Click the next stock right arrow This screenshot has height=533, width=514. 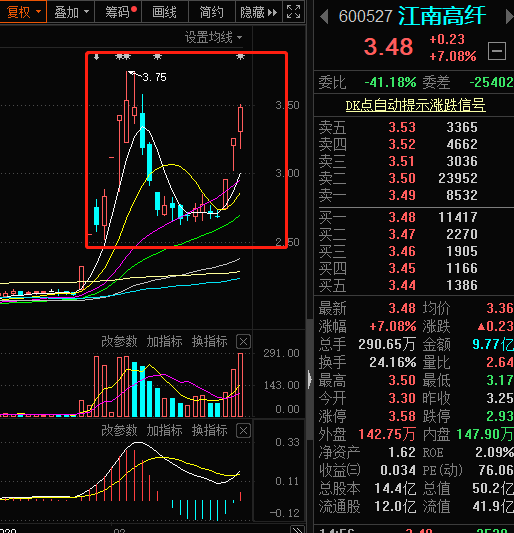click(510, 17)
